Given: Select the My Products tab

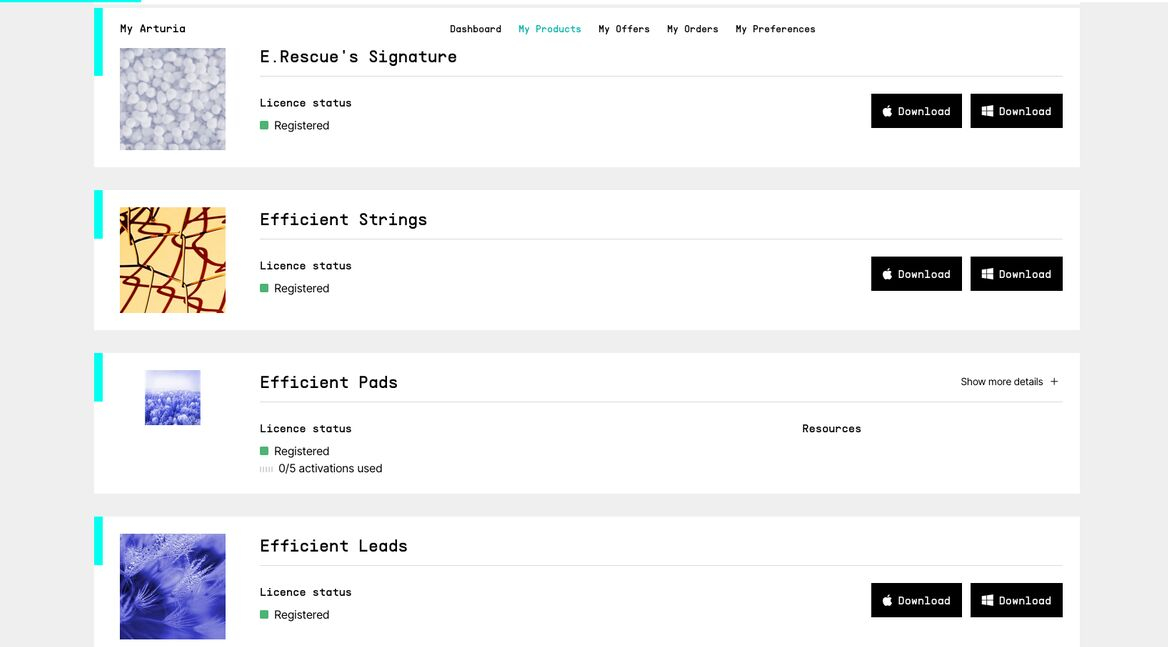Looking at the screenshot, I should coord(549,29).
